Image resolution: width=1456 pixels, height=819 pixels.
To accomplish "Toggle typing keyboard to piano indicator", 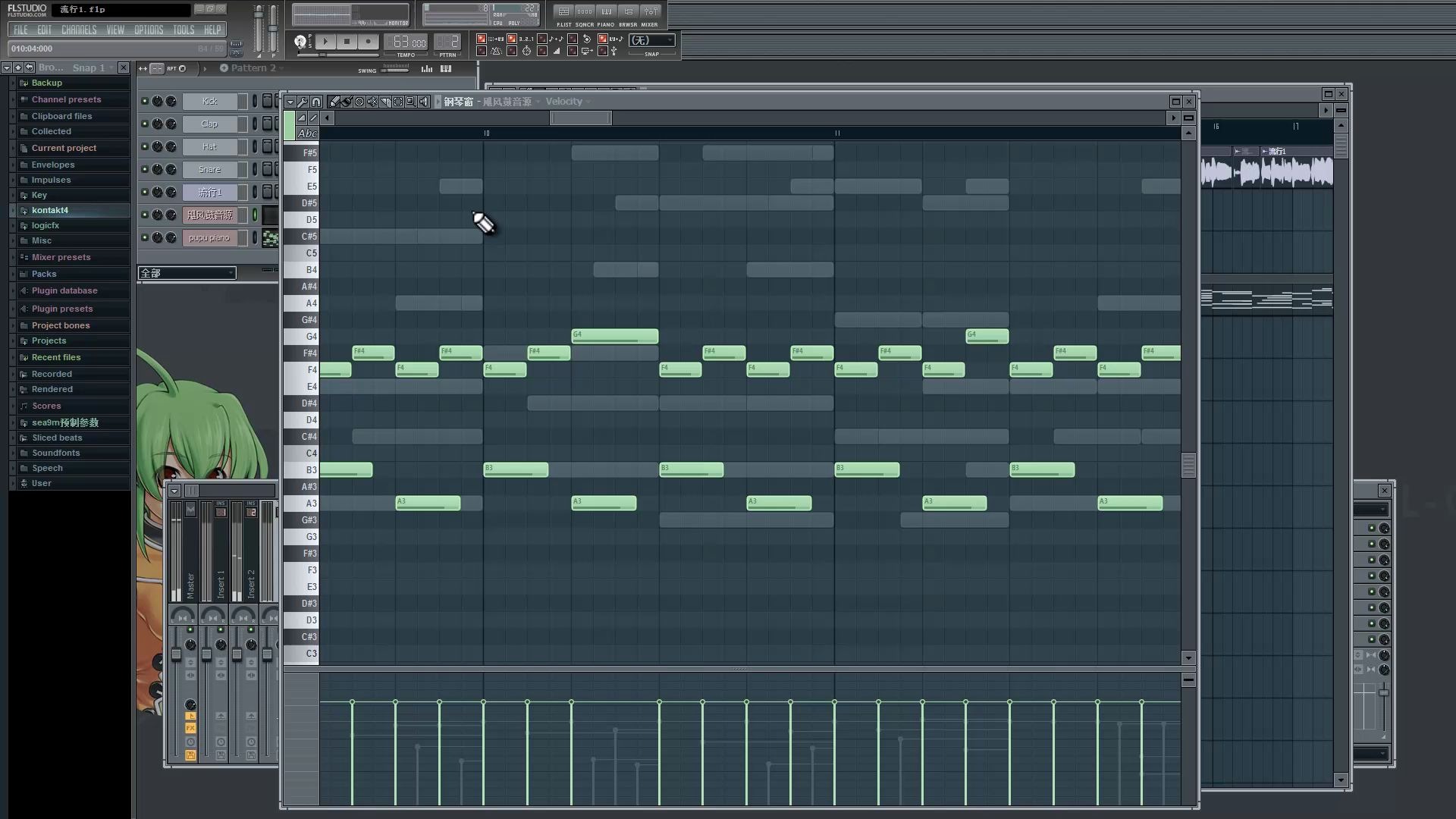I will tap(482, 39).
